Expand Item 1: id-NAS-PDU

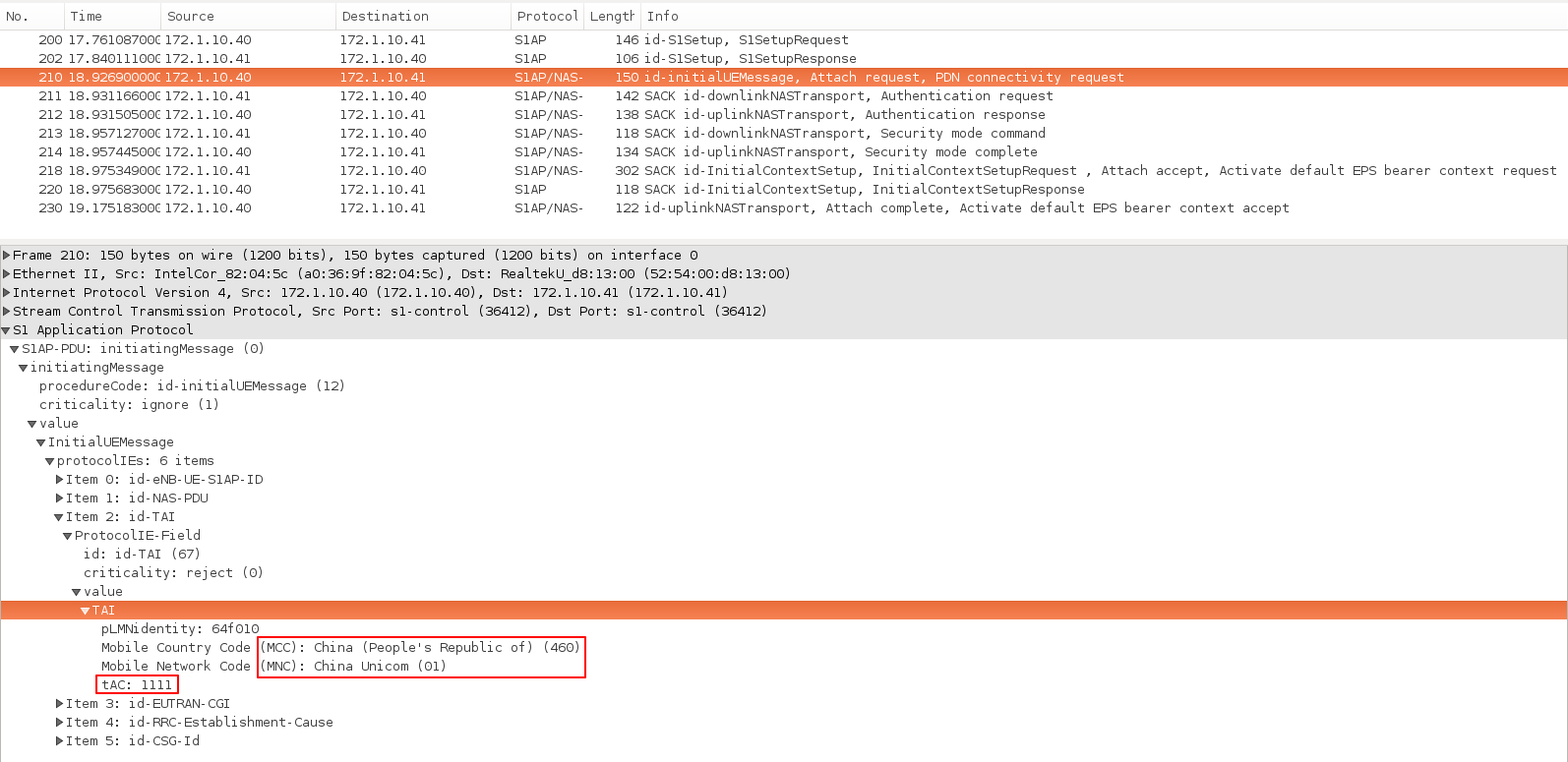(x=60, y=498)
